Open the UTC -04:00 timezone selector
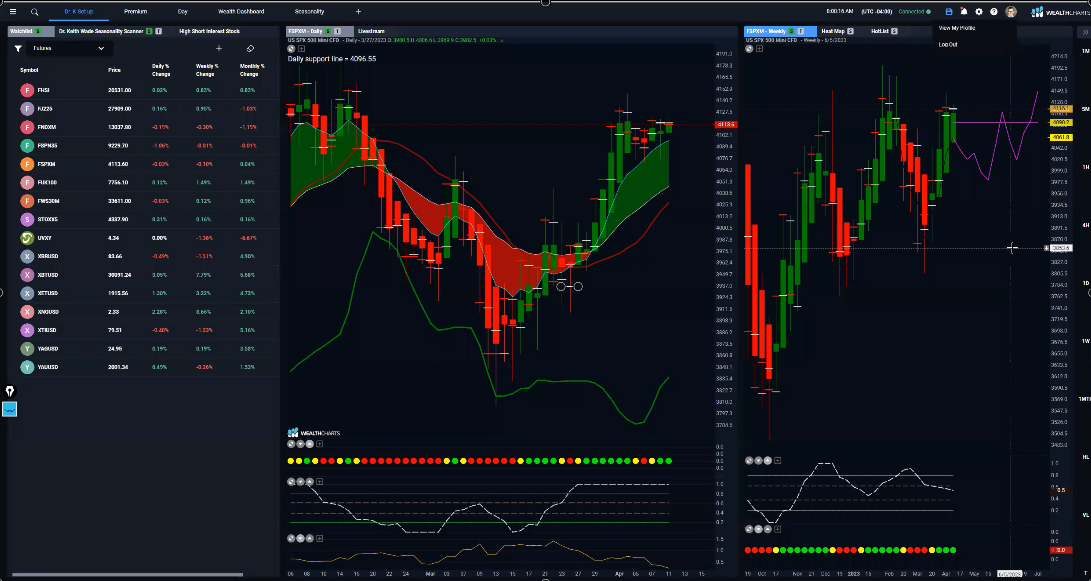The width and height of the screenshot is (1091, 581). (876, 12)
